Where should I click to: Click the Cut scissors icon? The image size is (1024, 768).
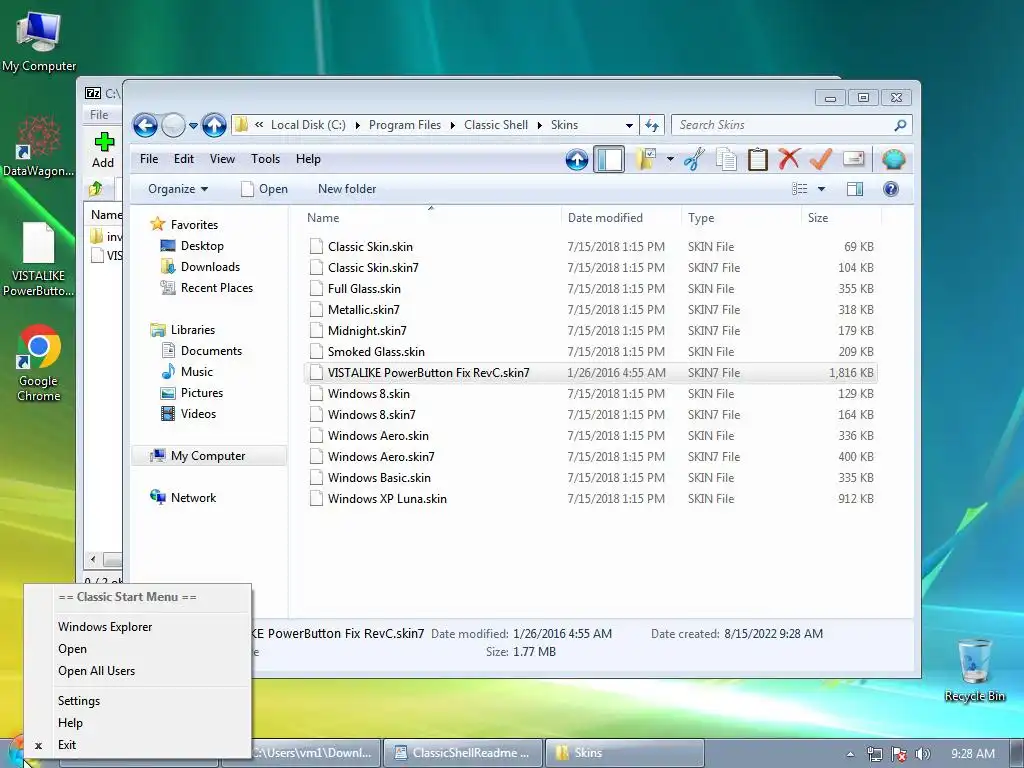[694, 159]
